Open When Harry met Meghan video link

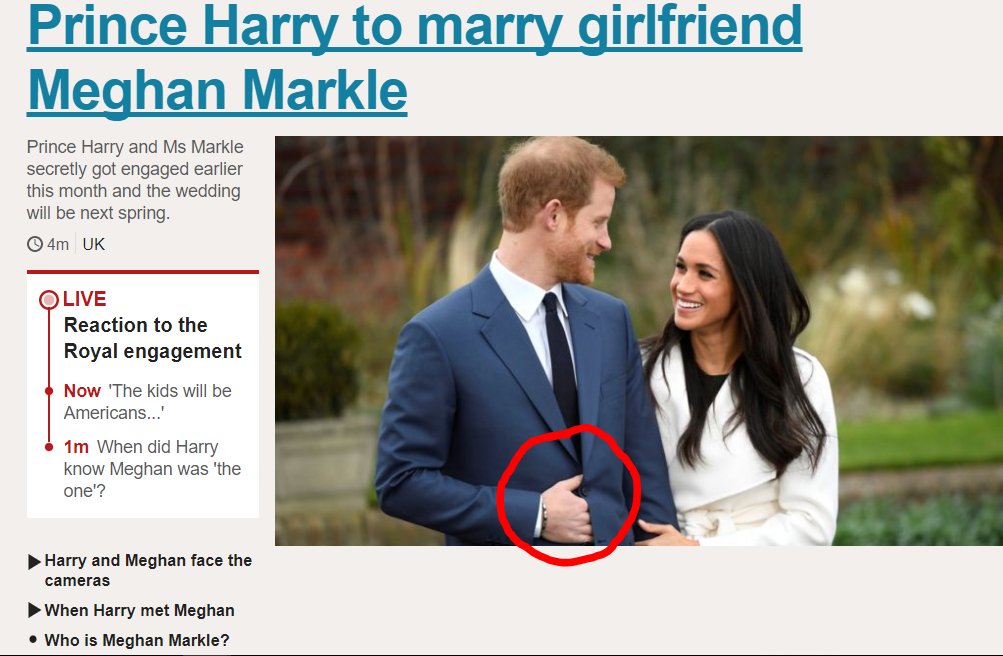click(x=139, y=611)
